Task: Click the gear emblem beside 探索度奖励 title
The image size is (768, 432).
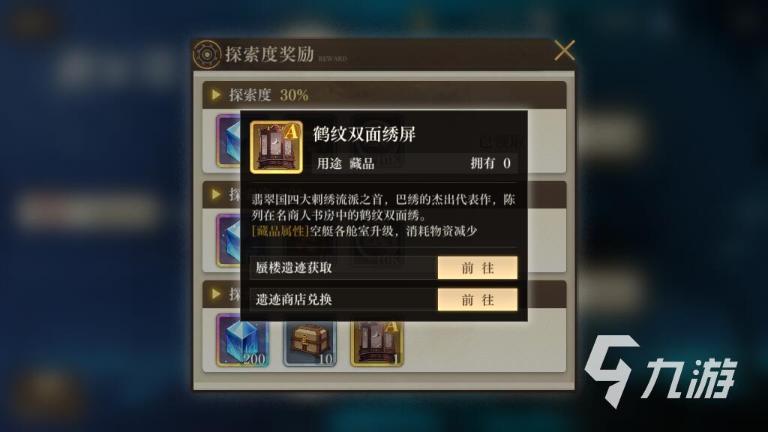Action: click(x=207, y=54)
